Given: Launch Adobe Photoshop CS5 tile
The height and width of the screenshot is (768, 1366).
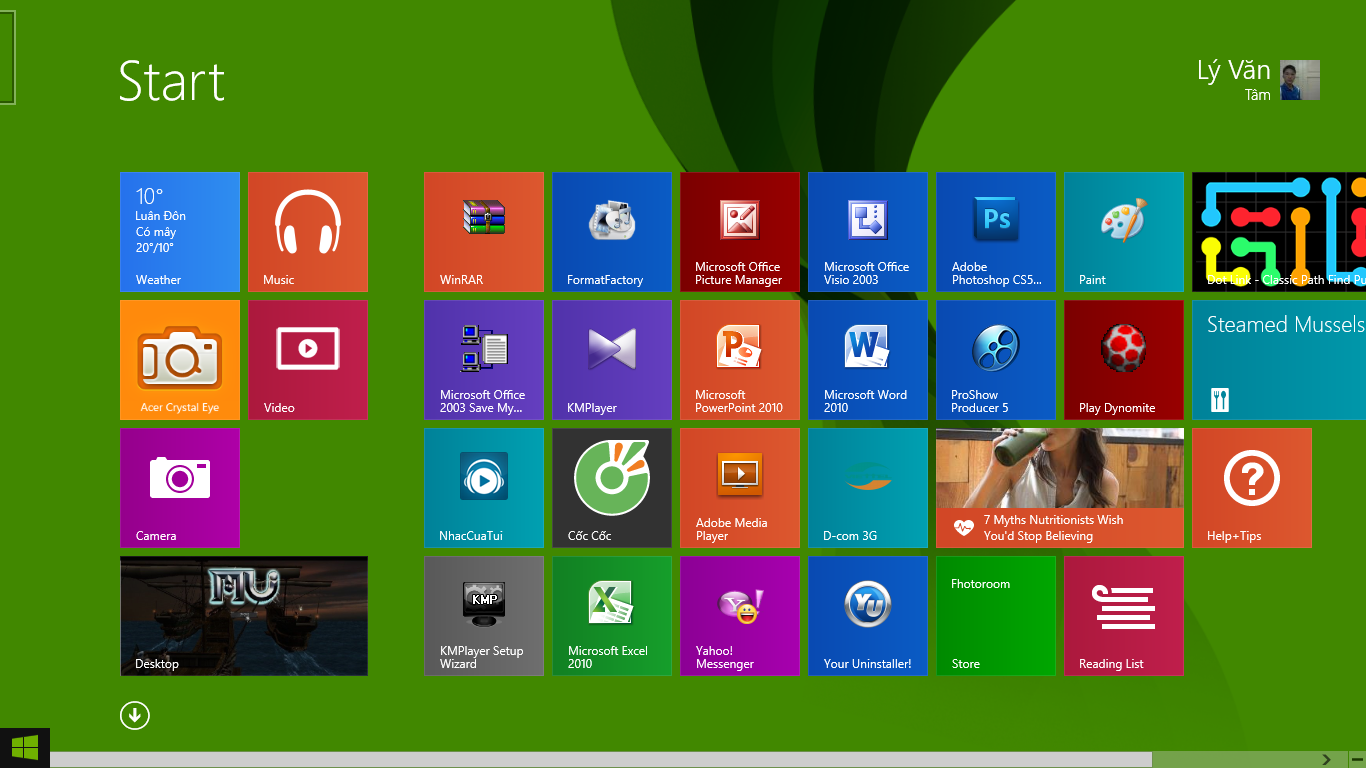Looking at the screenshot, I should pos(996,232).
